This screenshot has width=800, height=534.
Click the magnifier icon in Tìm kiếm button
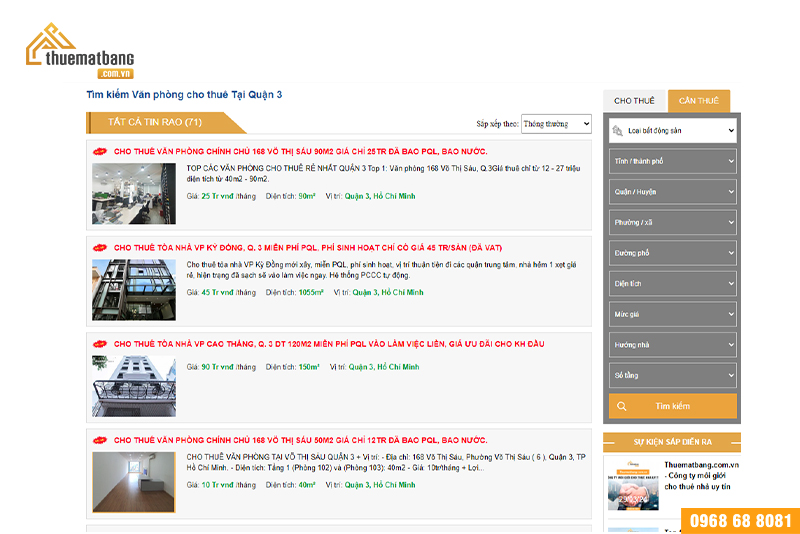(623, 406)
